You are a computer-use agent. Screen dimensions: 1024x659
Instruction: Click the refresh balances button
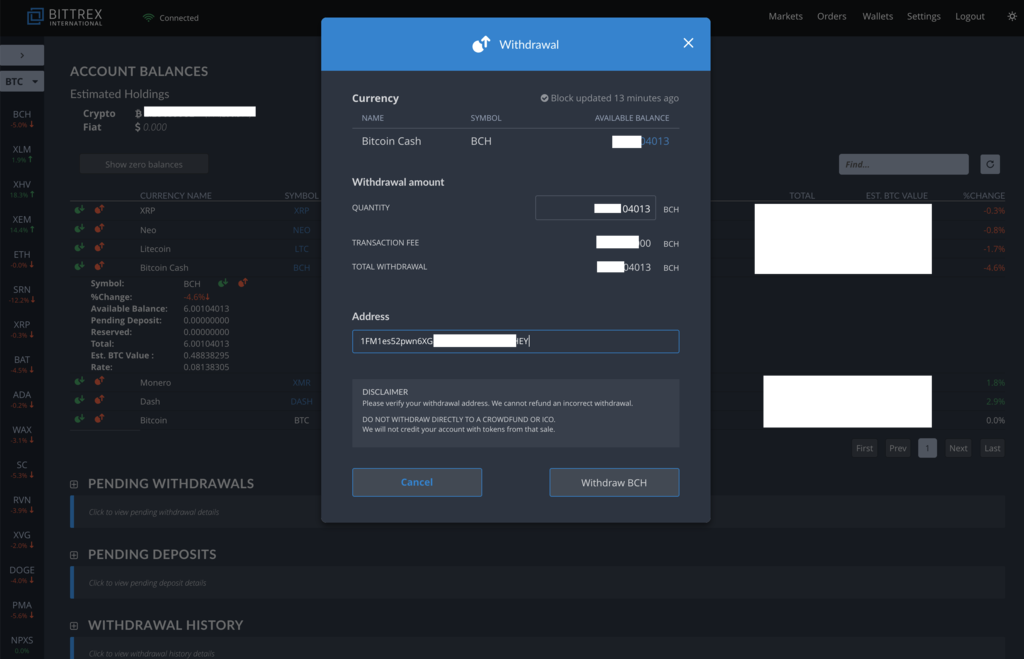coord(990,164)
